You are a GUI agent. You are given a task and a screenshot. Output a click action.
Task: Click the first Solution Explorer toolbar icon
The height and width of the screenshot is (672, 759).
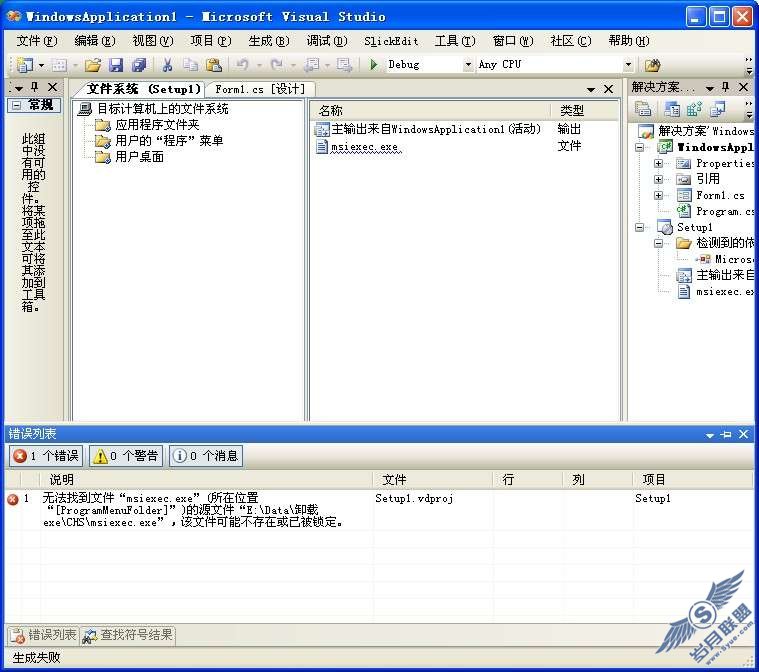[x=643, y=109]
